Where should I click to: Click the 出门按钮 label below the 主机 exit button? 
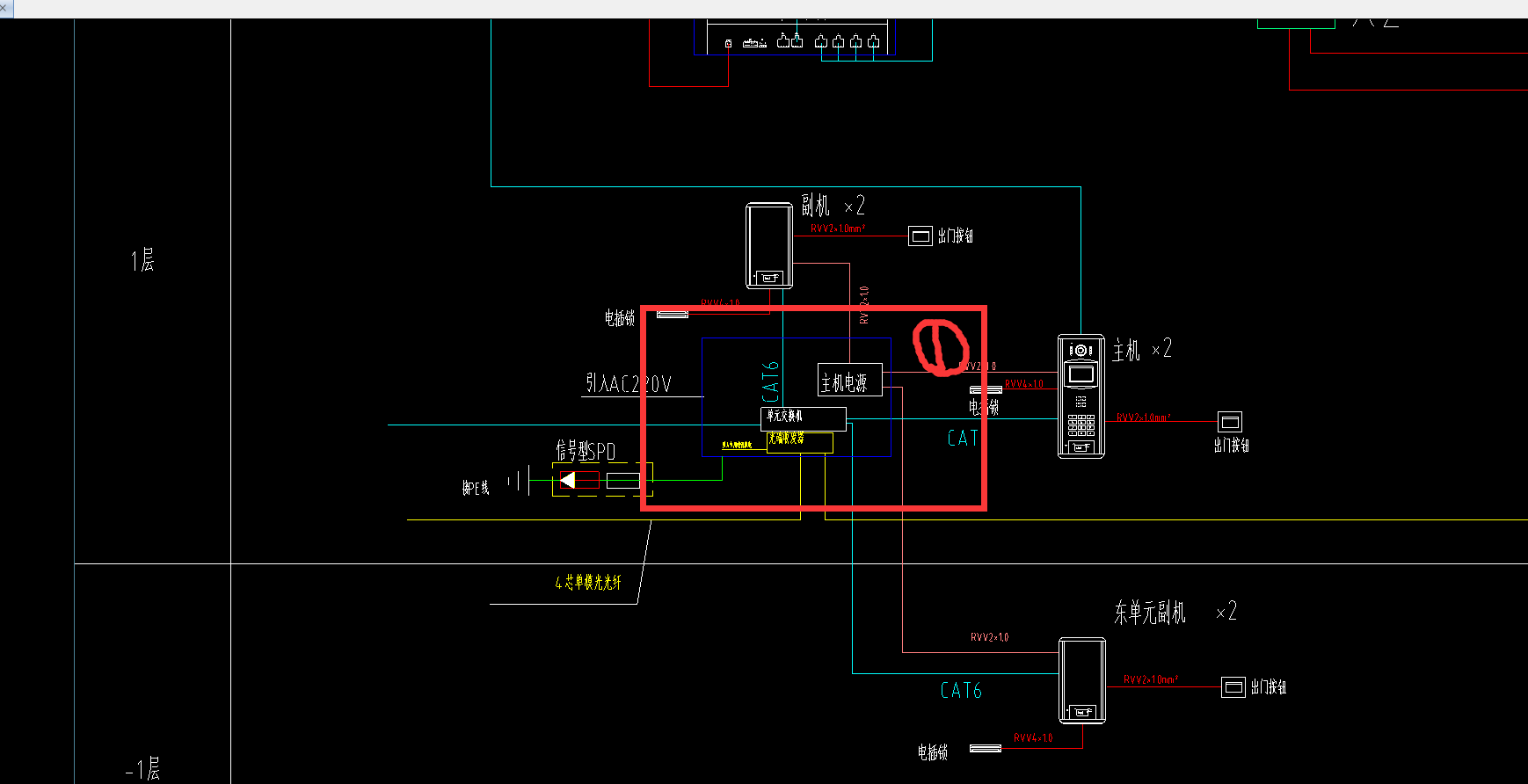(x=1232, y=446)
